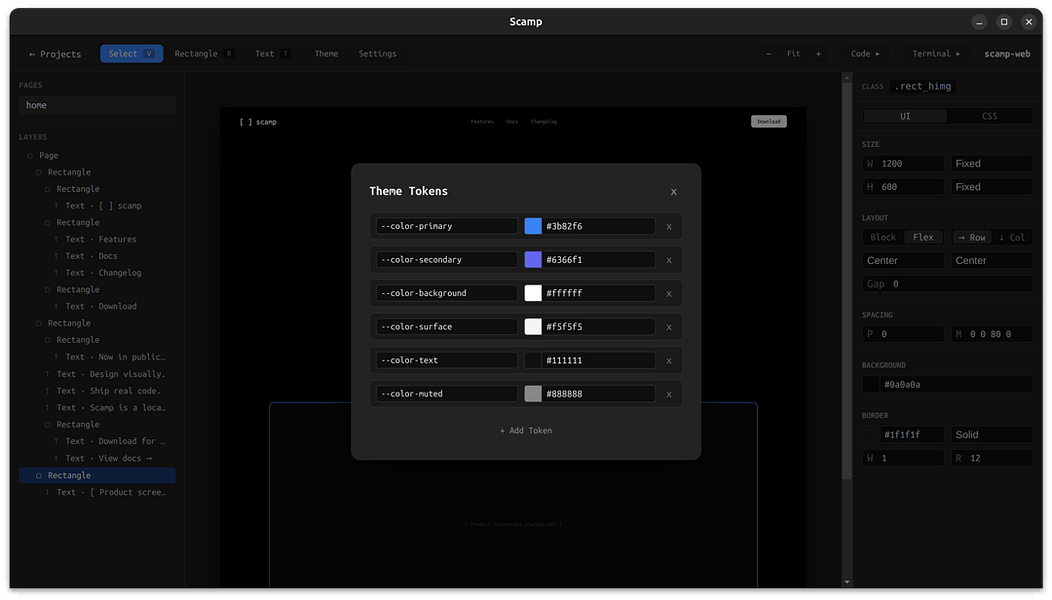Open the border #1f1f1f color swatch
Screen dimensions: 1052x600
[x=871, y=435]
